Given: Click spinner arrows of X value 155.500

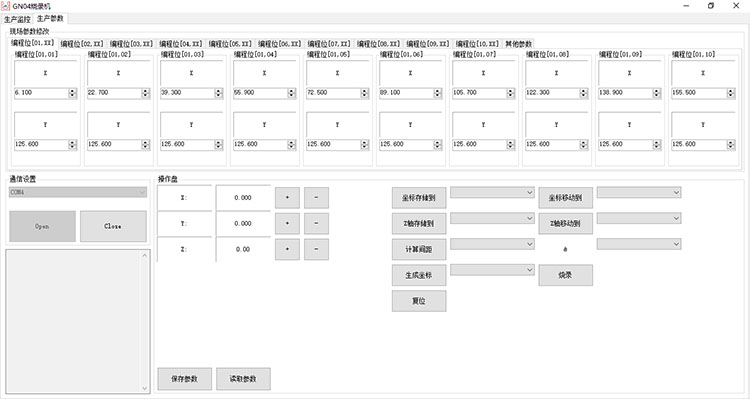Looking at the screenshot, I should coord(730,93).
